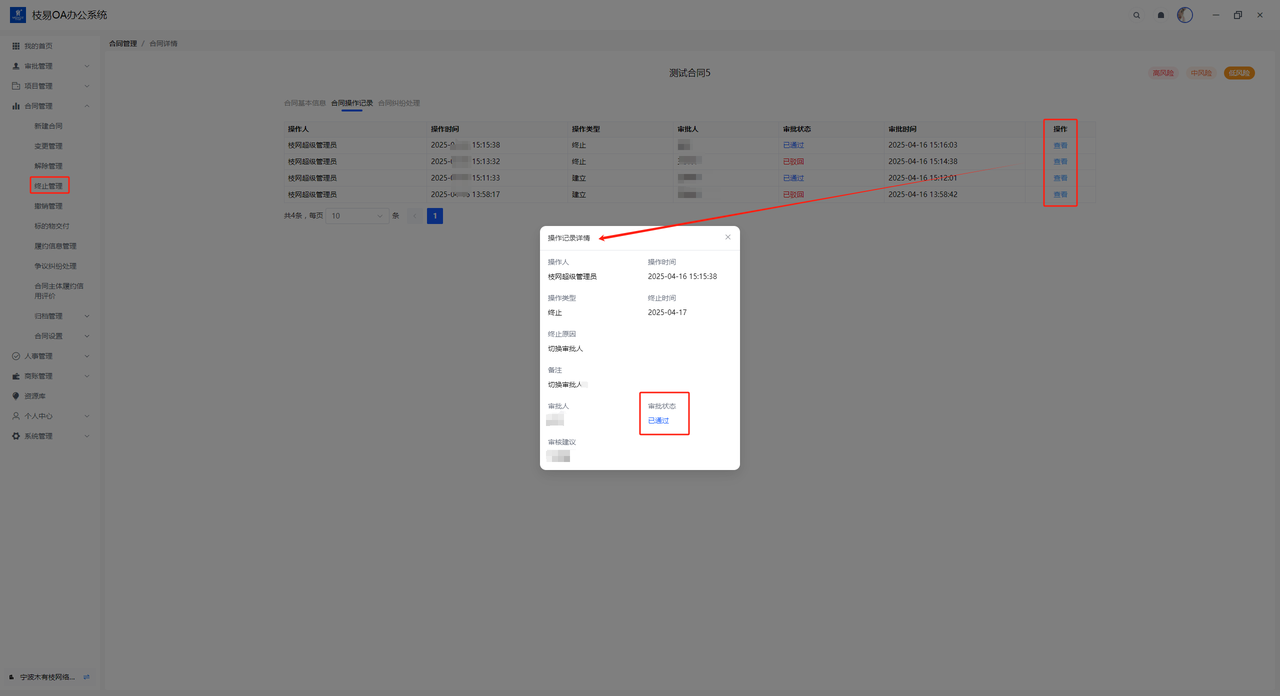1280x696 pixels.
Task: Click the 我的首页 grid icon
Action: pos(16,46)
